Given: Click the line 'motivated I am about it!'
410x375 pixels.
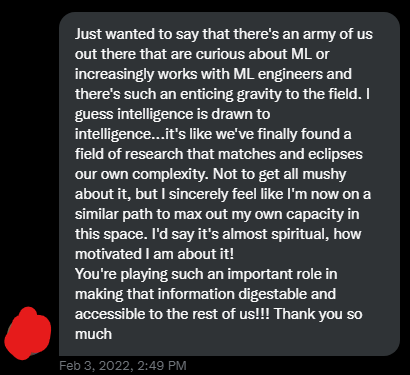Looking at the screenshot, I should point(154,254).
